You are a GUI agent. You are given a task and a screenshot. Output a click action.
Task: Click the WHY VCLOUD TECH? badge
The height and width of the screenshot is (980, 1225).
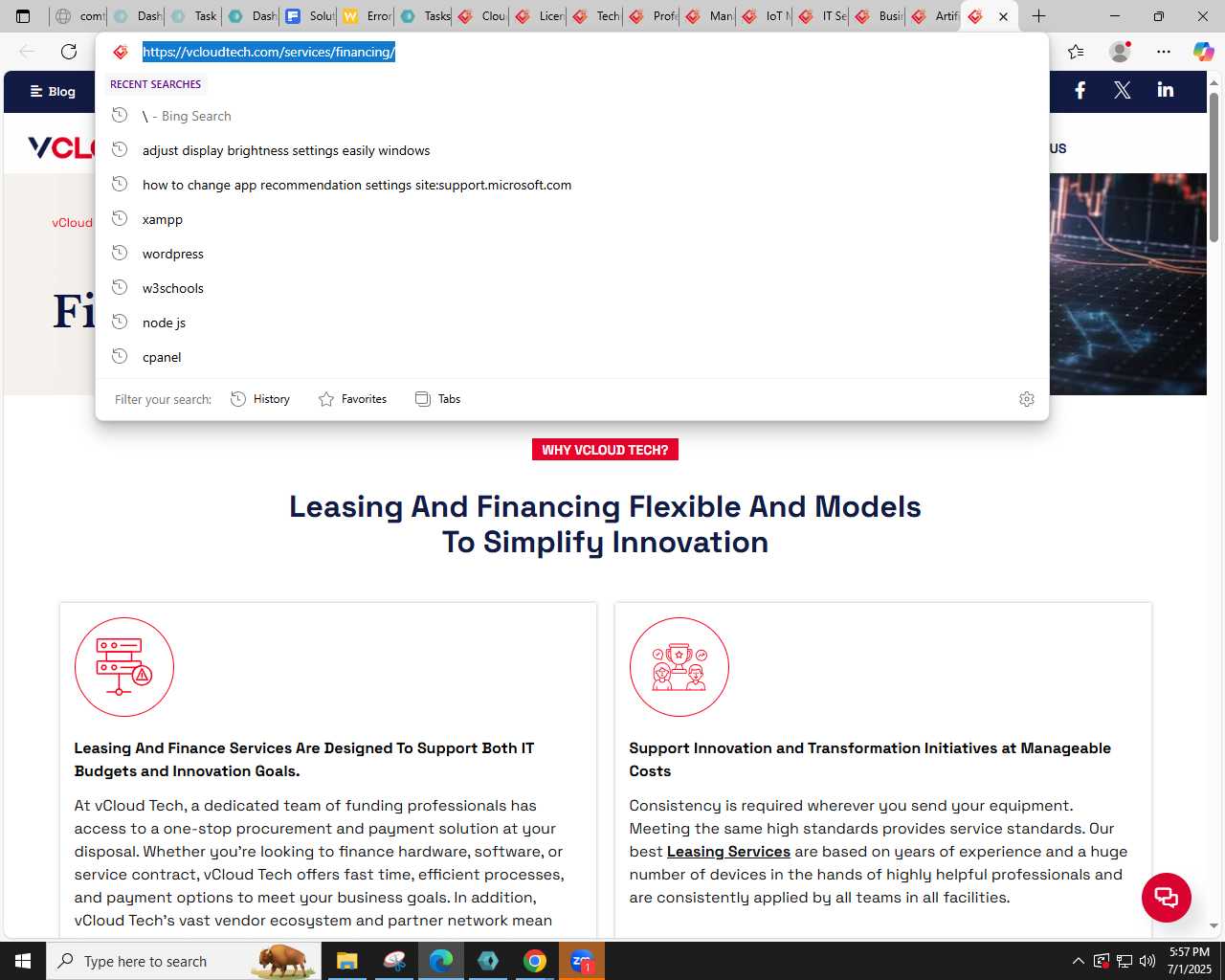605,450
